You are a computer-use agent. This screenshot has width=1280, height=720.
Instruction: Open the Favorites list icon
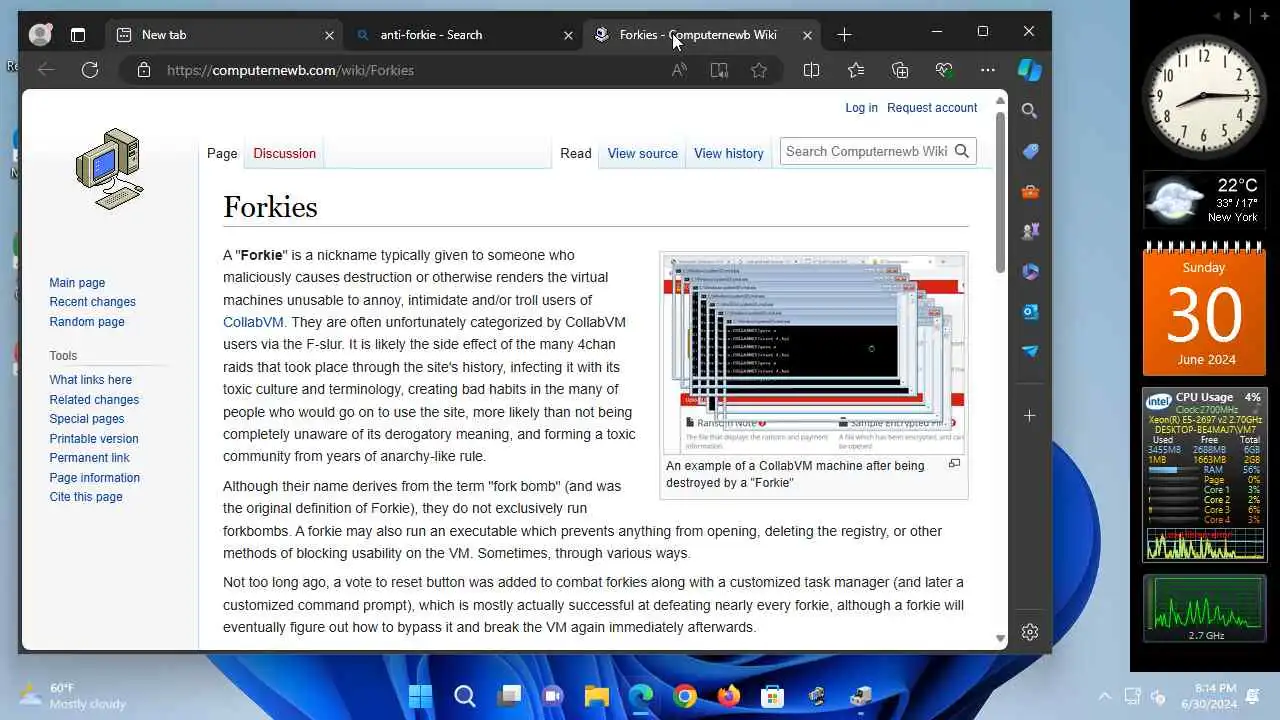coord(856,70)
